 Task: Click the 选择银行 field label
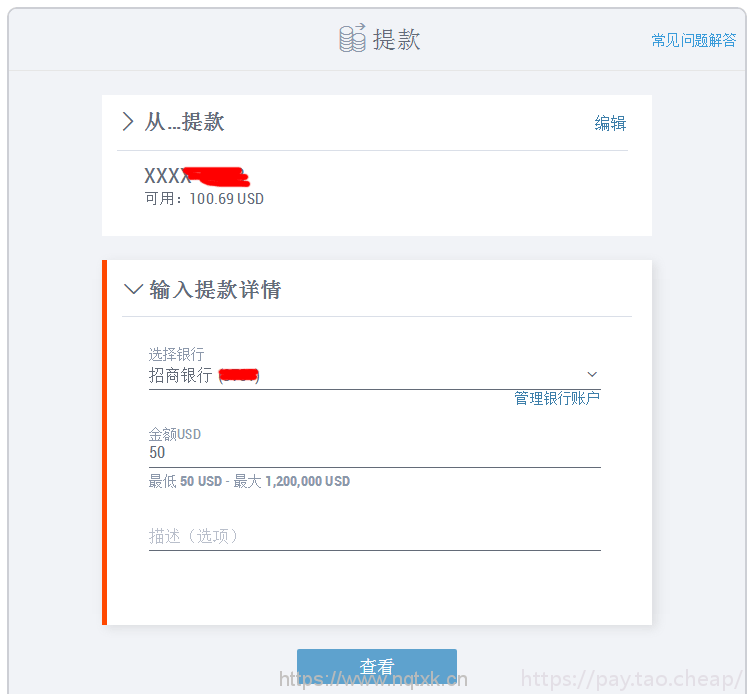coord(176,354)
